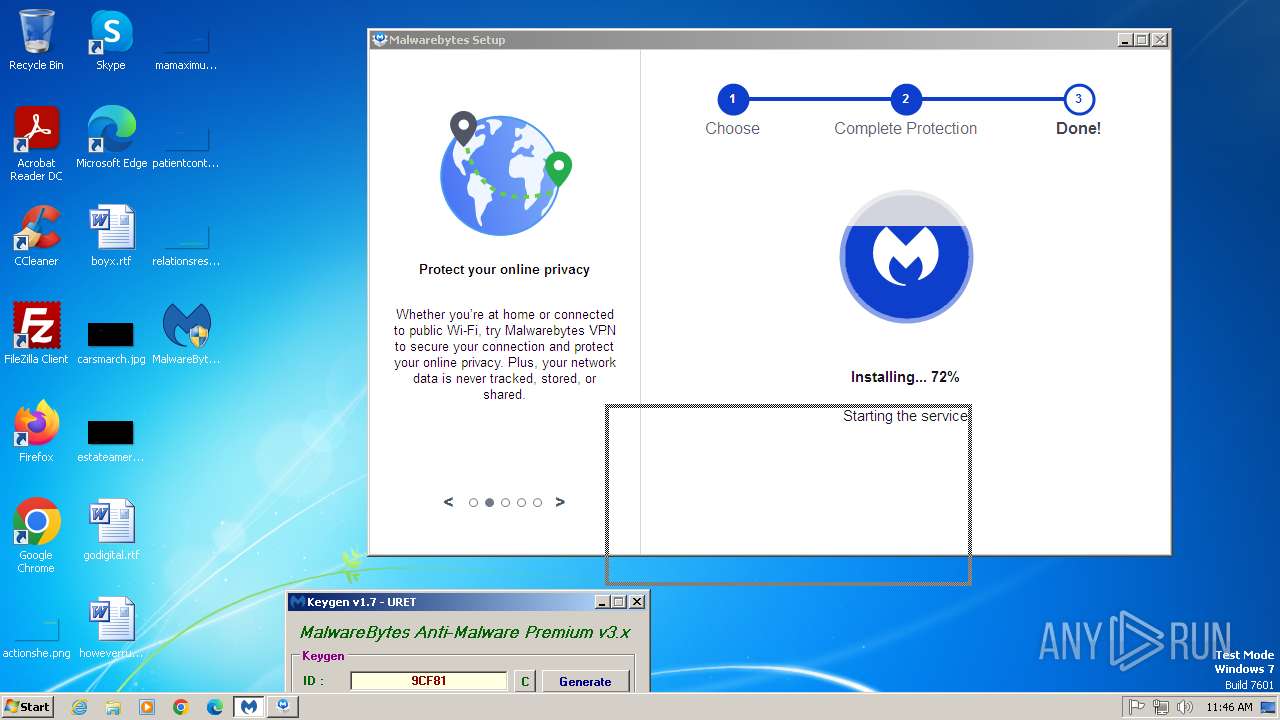1280x720 pixels.
Task: Open File Explorer from the taskbar
Action: (113, 707)
